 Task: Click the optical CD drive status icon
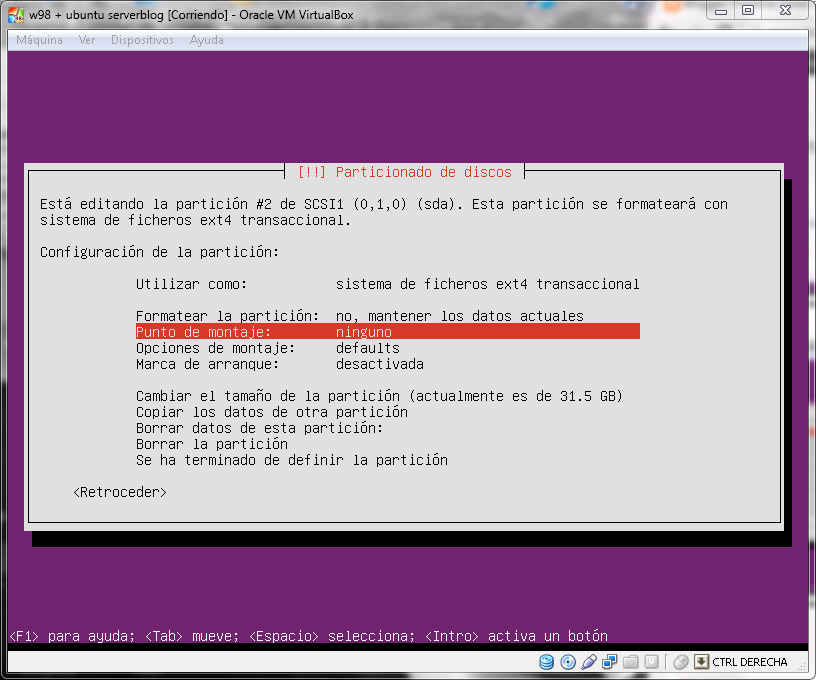click(x=568, y=662)
